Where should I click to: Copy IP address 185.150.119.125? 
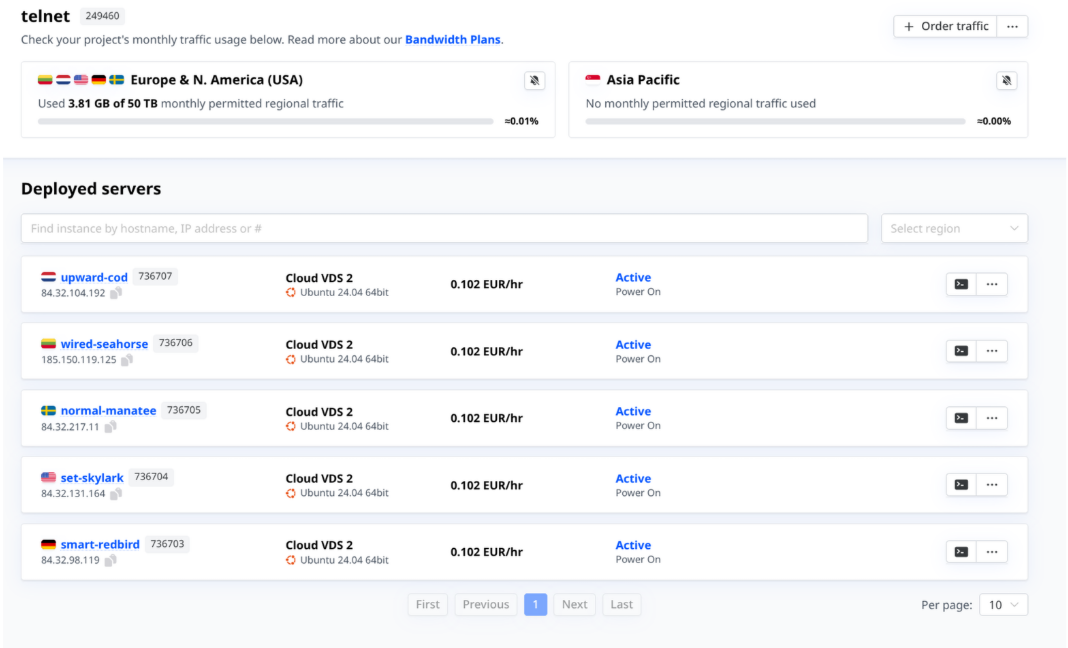127,360
